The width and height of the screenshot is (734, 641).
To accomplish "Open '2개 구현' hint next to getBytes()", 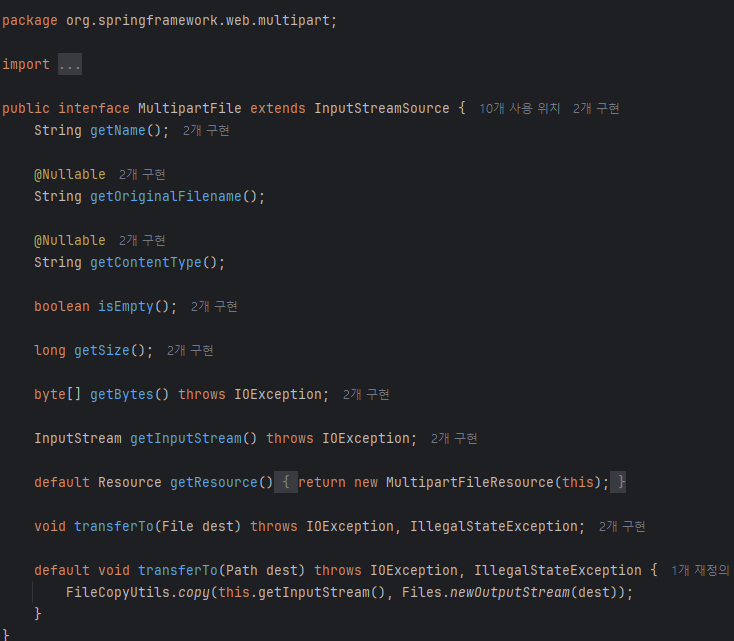I will tap(366, 395).
